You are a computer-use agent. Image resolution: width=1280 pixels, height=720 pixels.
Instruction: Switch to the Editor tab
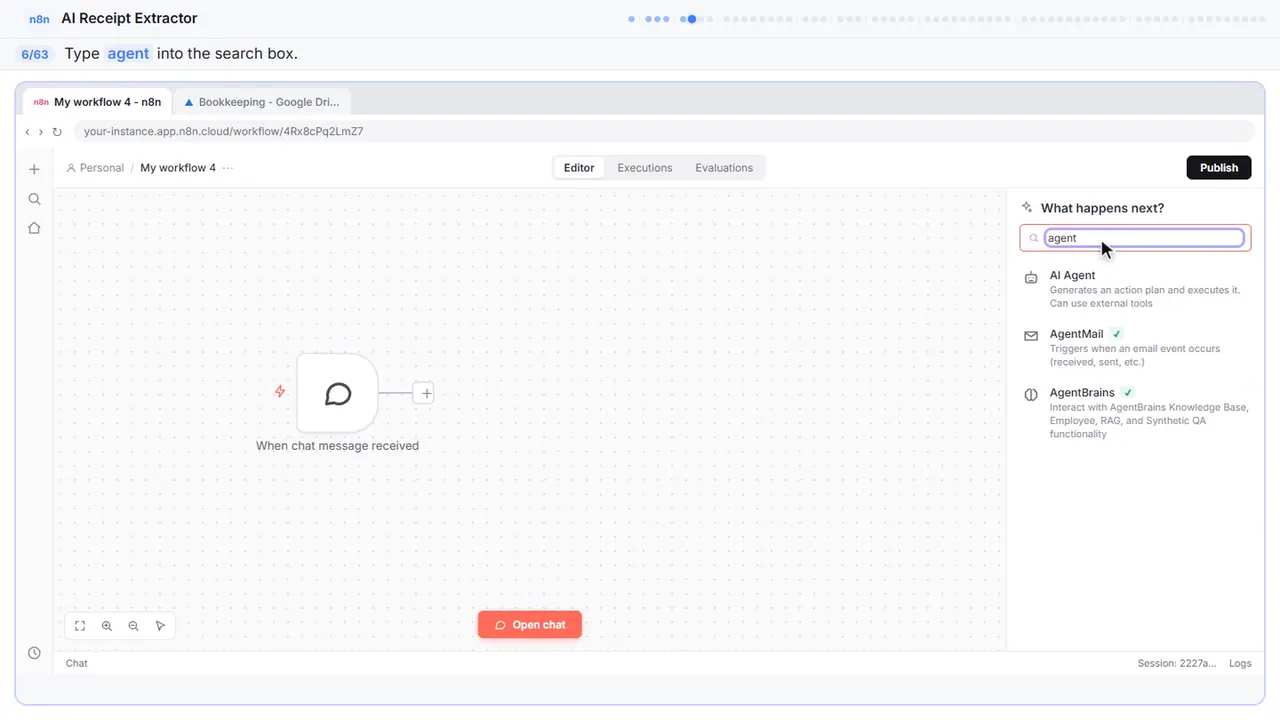coord(579,168)
